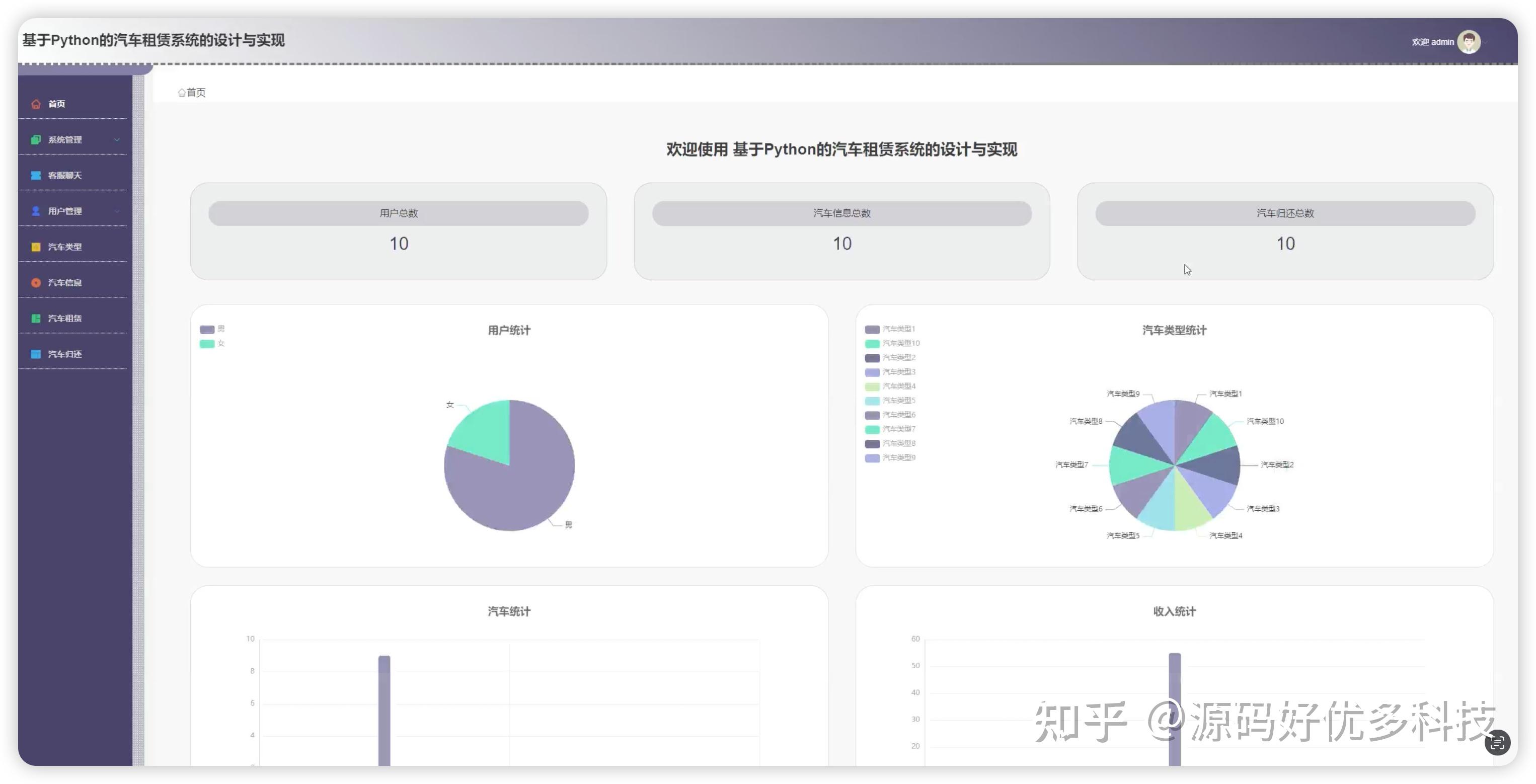This screenshot has width=1536, height=784.
Task: Click the 欢迎 admin text
Action: [1433, 41]
